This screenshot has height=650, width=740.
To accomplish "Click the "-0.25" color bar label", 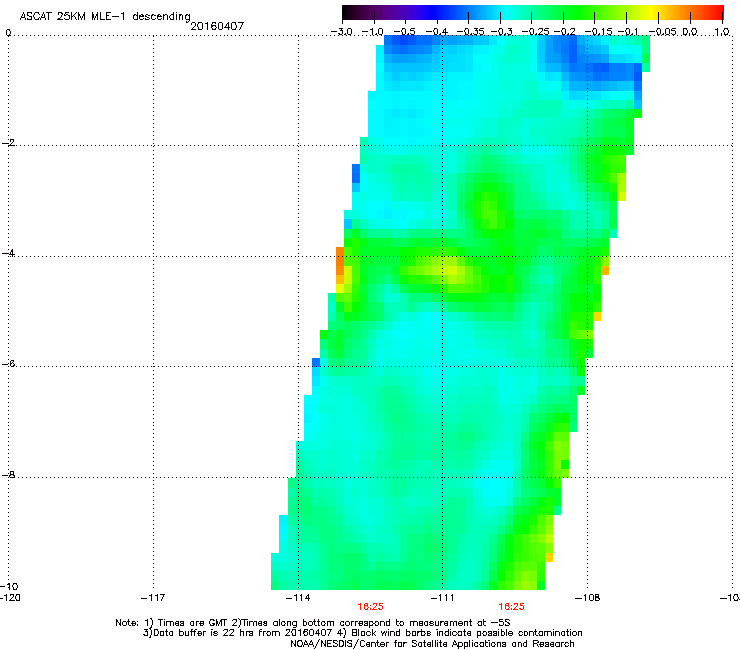I will (536, 32).
